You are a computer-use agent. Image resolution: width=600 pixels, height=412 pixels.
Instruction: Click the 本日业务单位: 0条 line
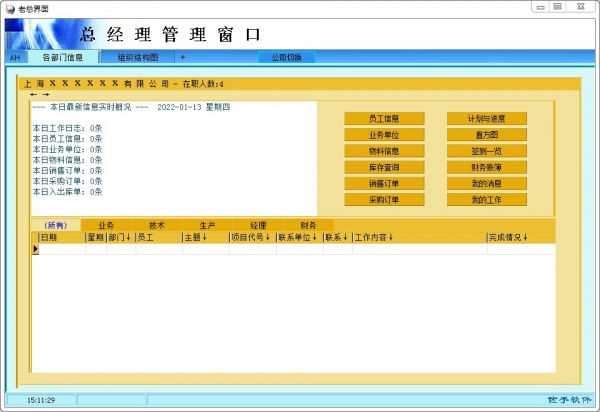click(67, 150)
